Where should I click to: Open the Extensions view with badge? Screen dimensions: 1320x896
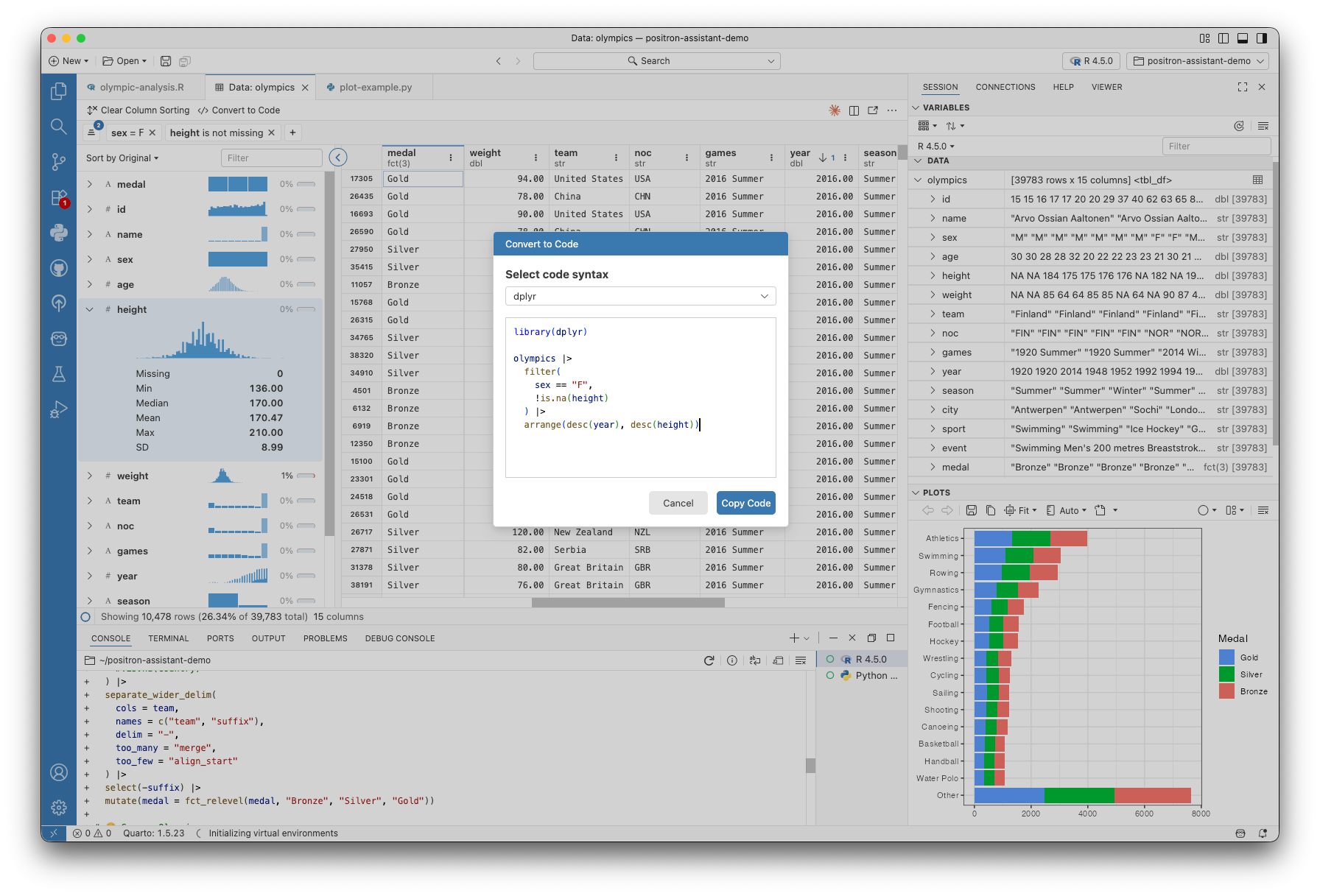(x=59, y=197)
